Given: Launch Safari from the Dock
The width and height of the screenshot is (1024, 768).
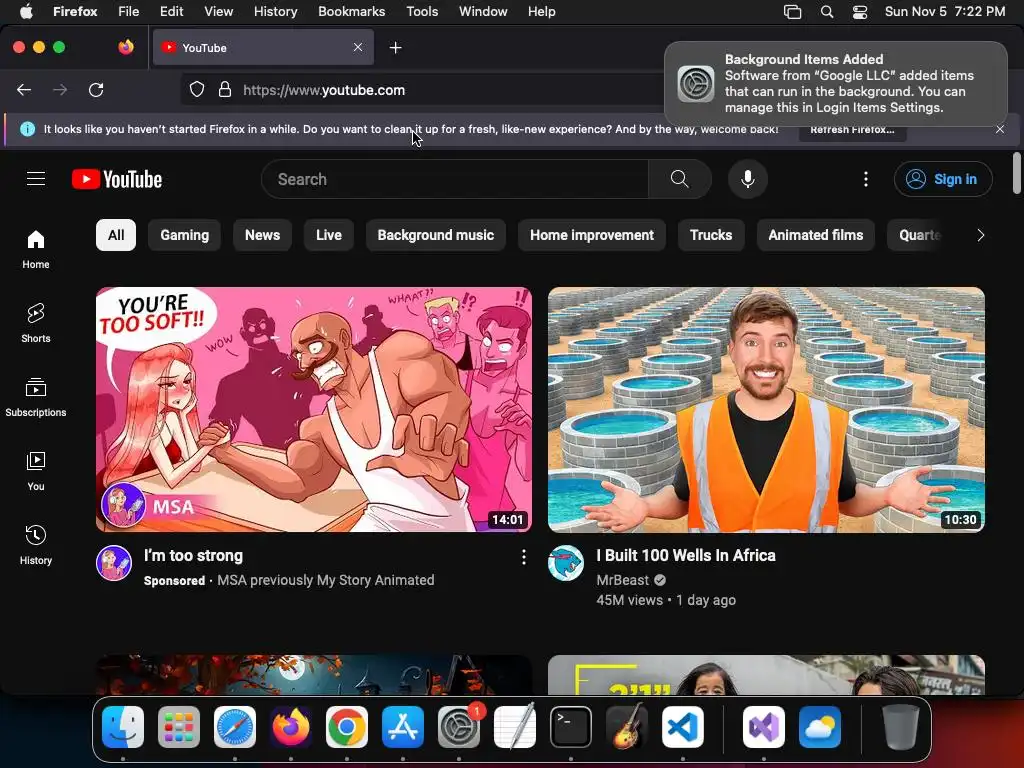Looking at the screenshot, I should 235,727.
